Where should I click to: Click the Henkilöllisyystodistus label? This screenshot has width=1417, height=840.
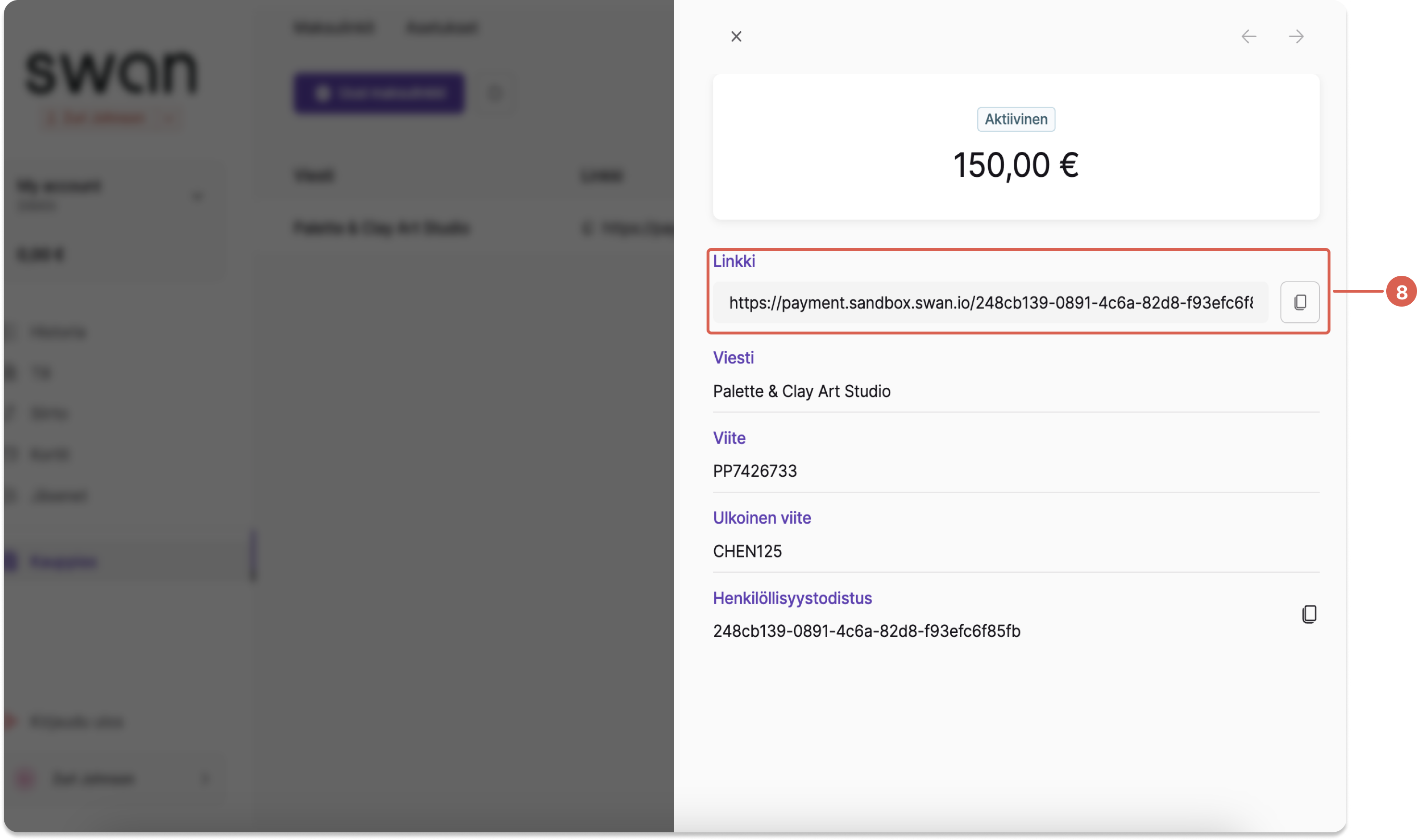pyautogui.click(x=792, y=598)
